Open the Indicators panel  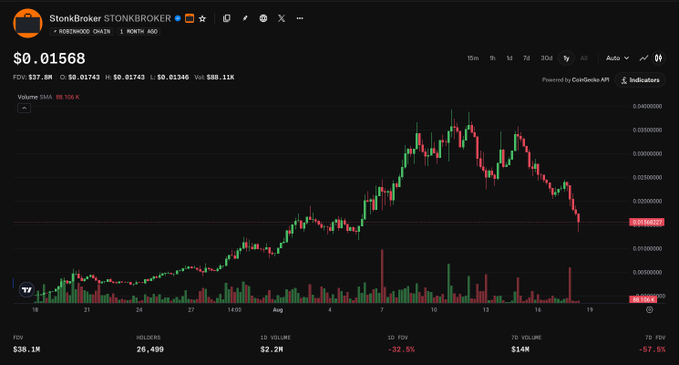[x=640, y=80]
